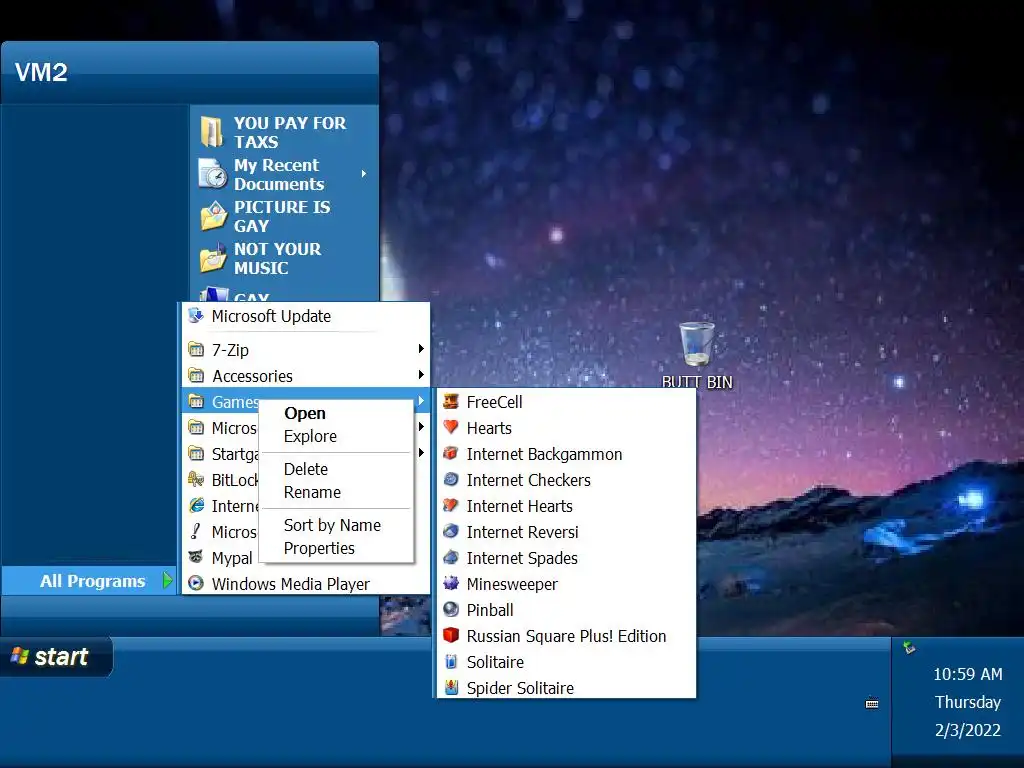
Task: Click the 7-Zip folder icon
Action: 196,350
